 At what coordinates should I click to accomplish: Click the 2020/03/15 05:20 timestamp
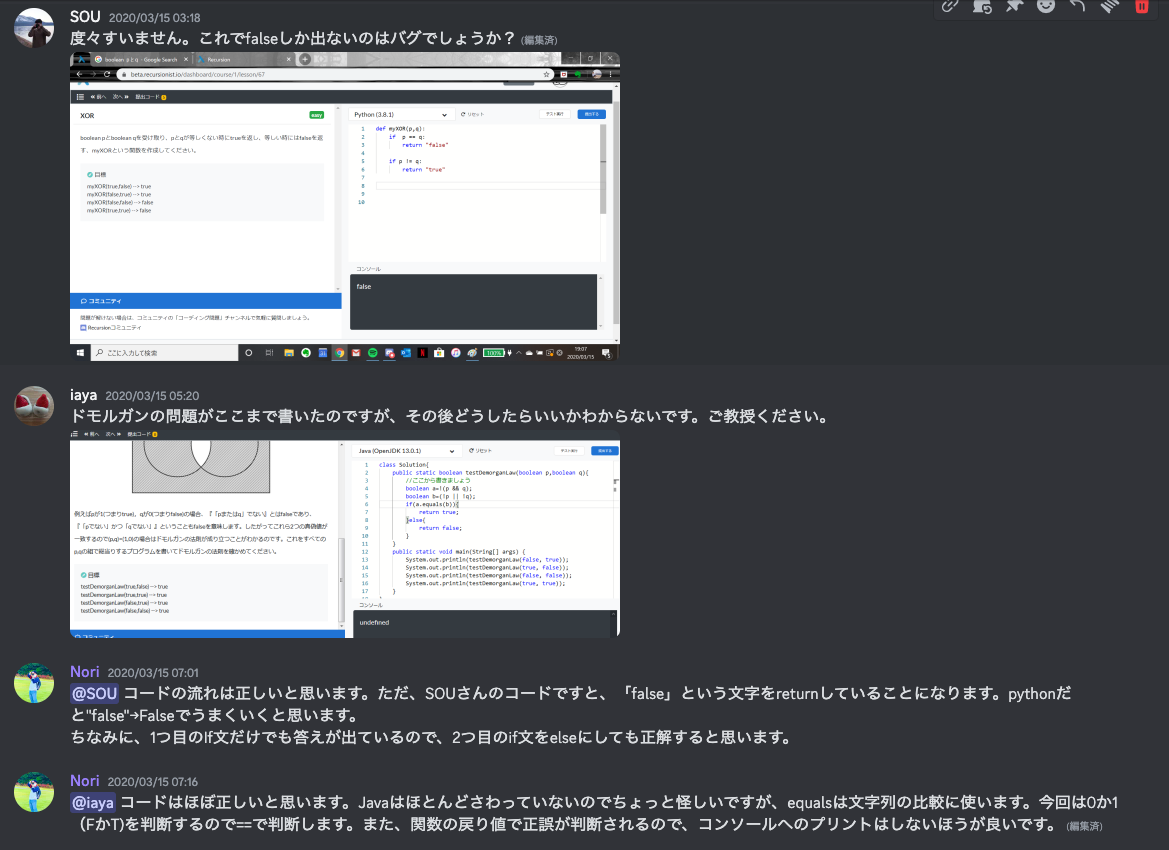pos(152,396)
